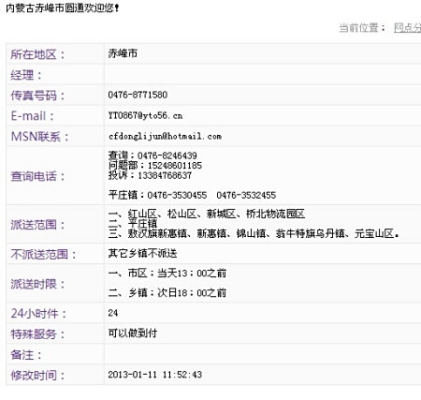Click delivery time line 乡镇：次日18：00之前
The height and width of the screenshot is (400, 421).
click(x=177, y=293)
